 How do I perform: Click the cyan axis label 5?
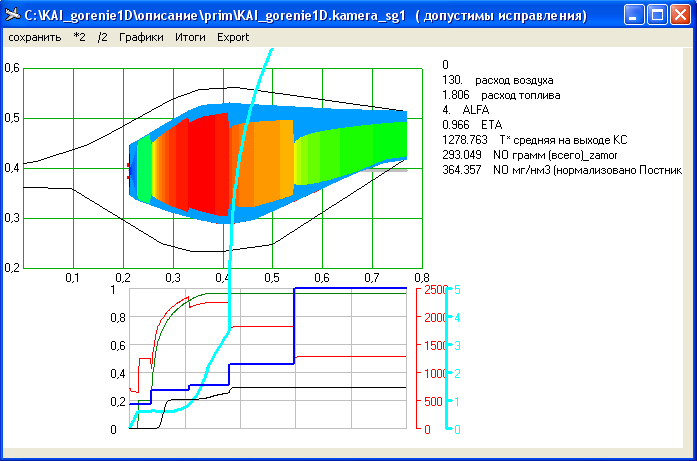457,290
